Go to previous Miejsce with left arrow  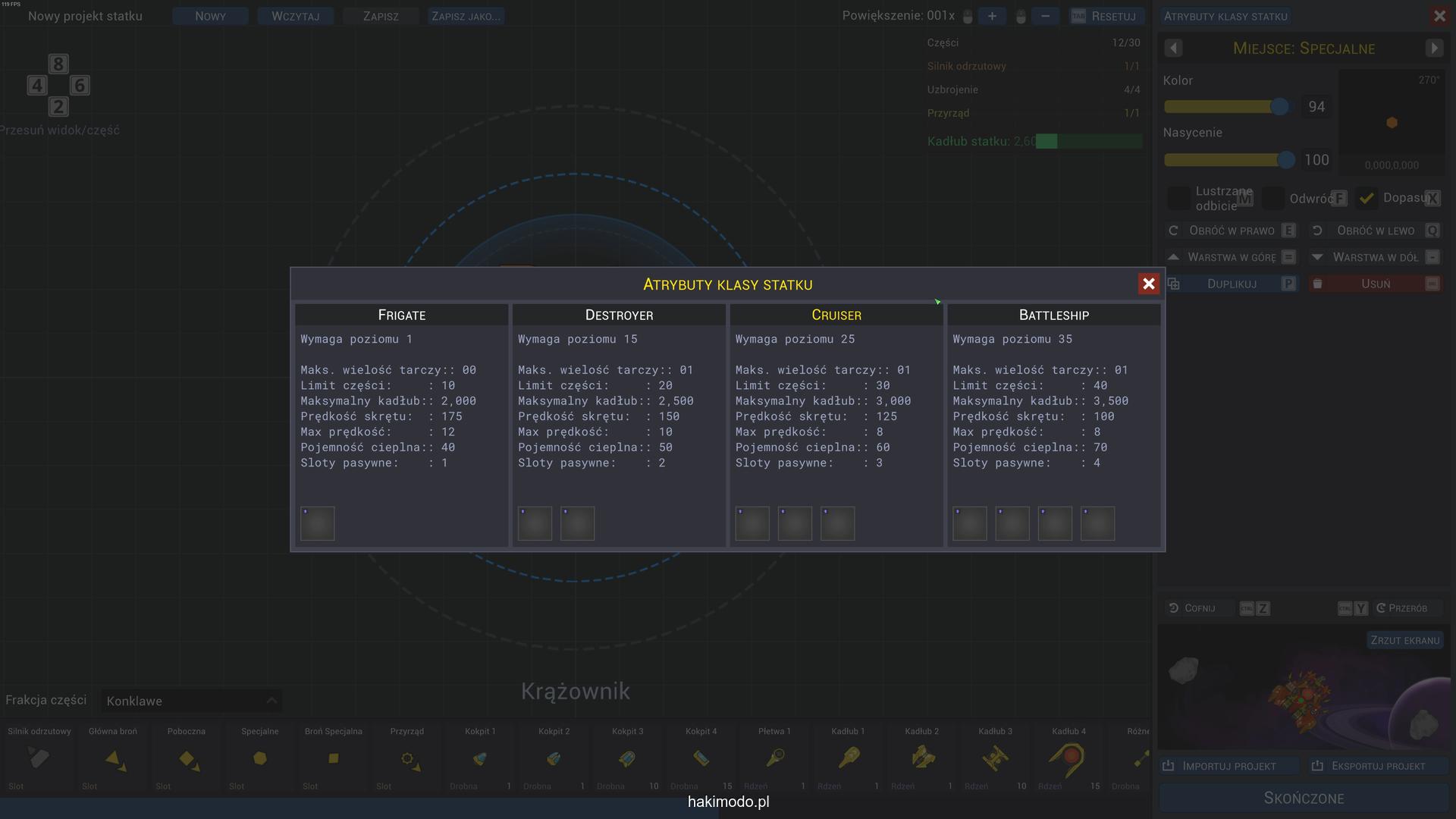(x=1173, y=49)
